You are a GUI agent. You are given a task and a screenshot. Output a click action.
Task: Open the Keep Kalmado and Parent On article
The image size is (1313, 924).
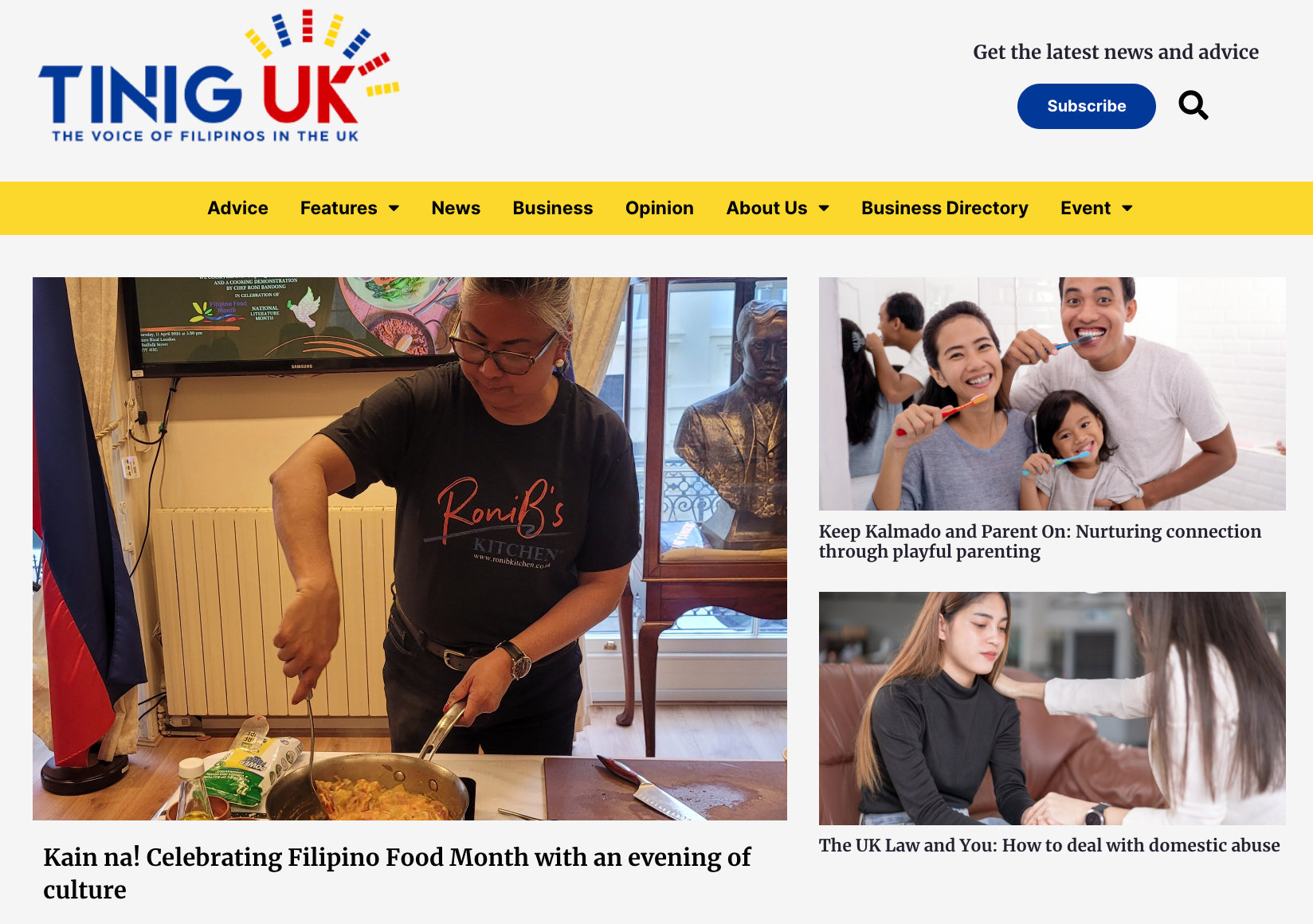coord(1040,541)
